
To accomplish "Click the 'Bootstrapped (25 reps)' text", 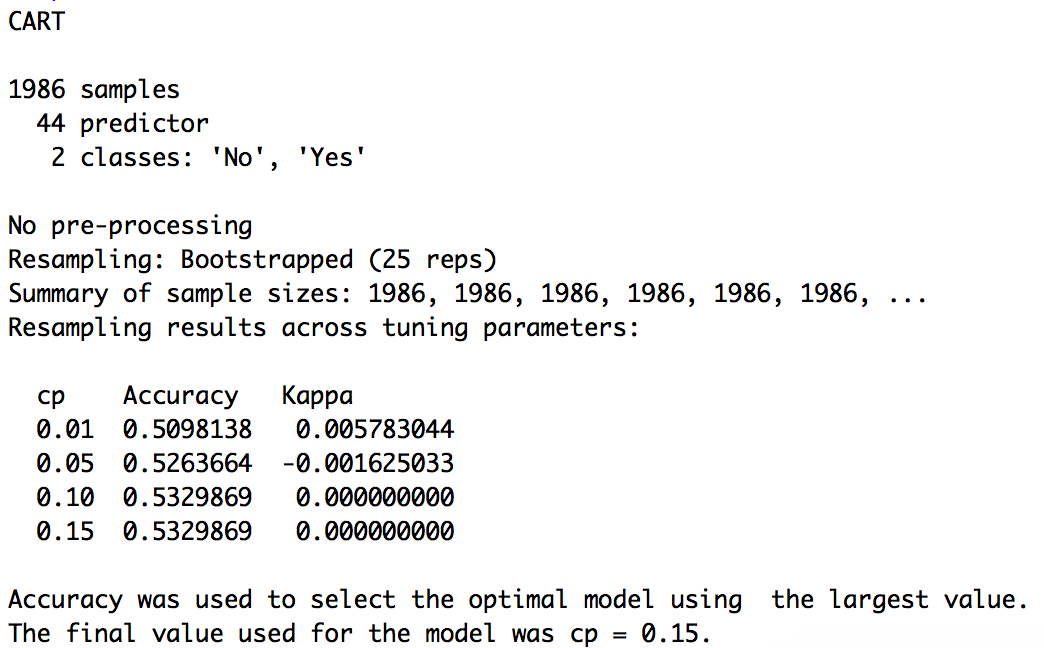I will [x=338, y=260].
